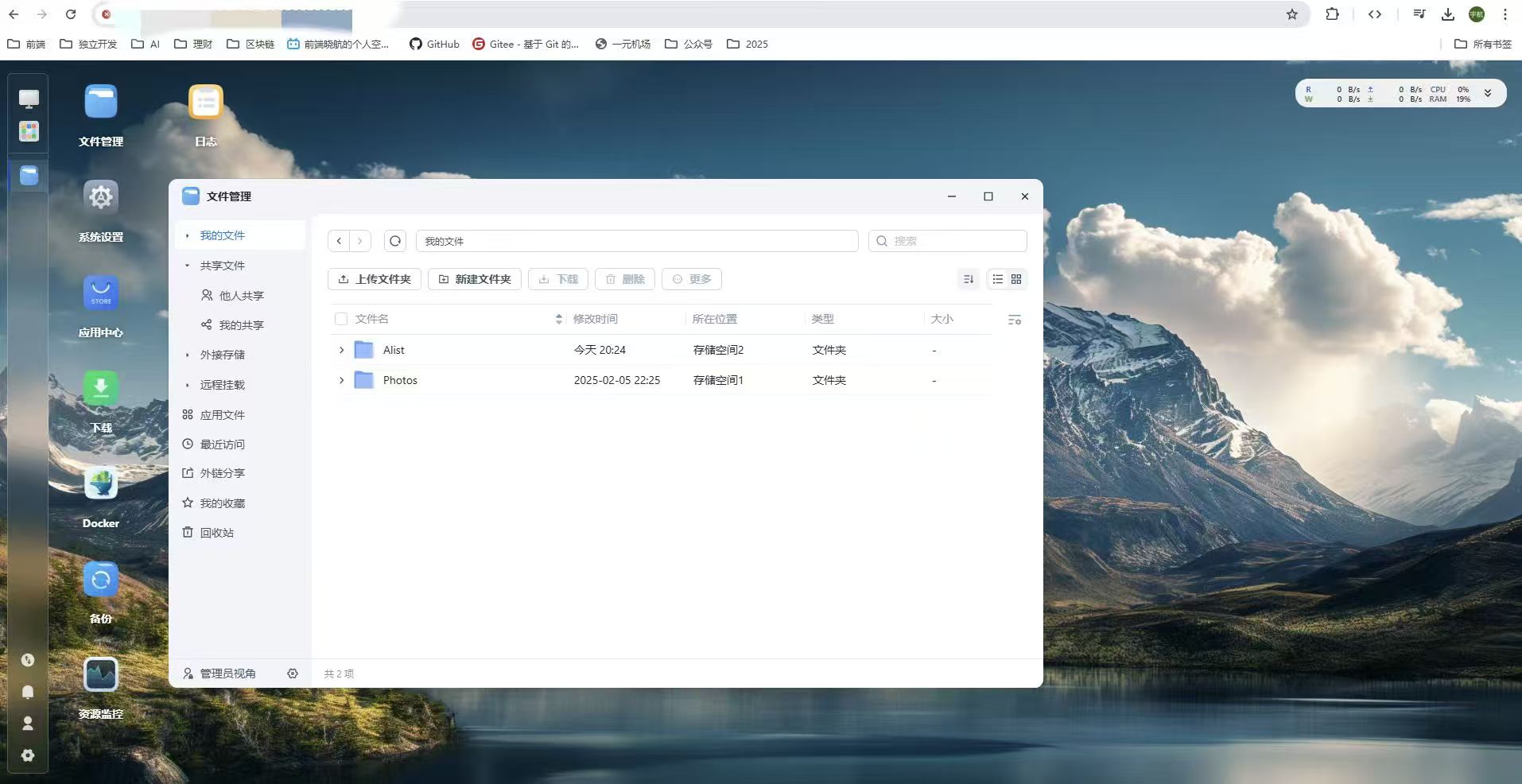Click settings gear next to 管理员视角
The image size is (1522, 784).
293,673
